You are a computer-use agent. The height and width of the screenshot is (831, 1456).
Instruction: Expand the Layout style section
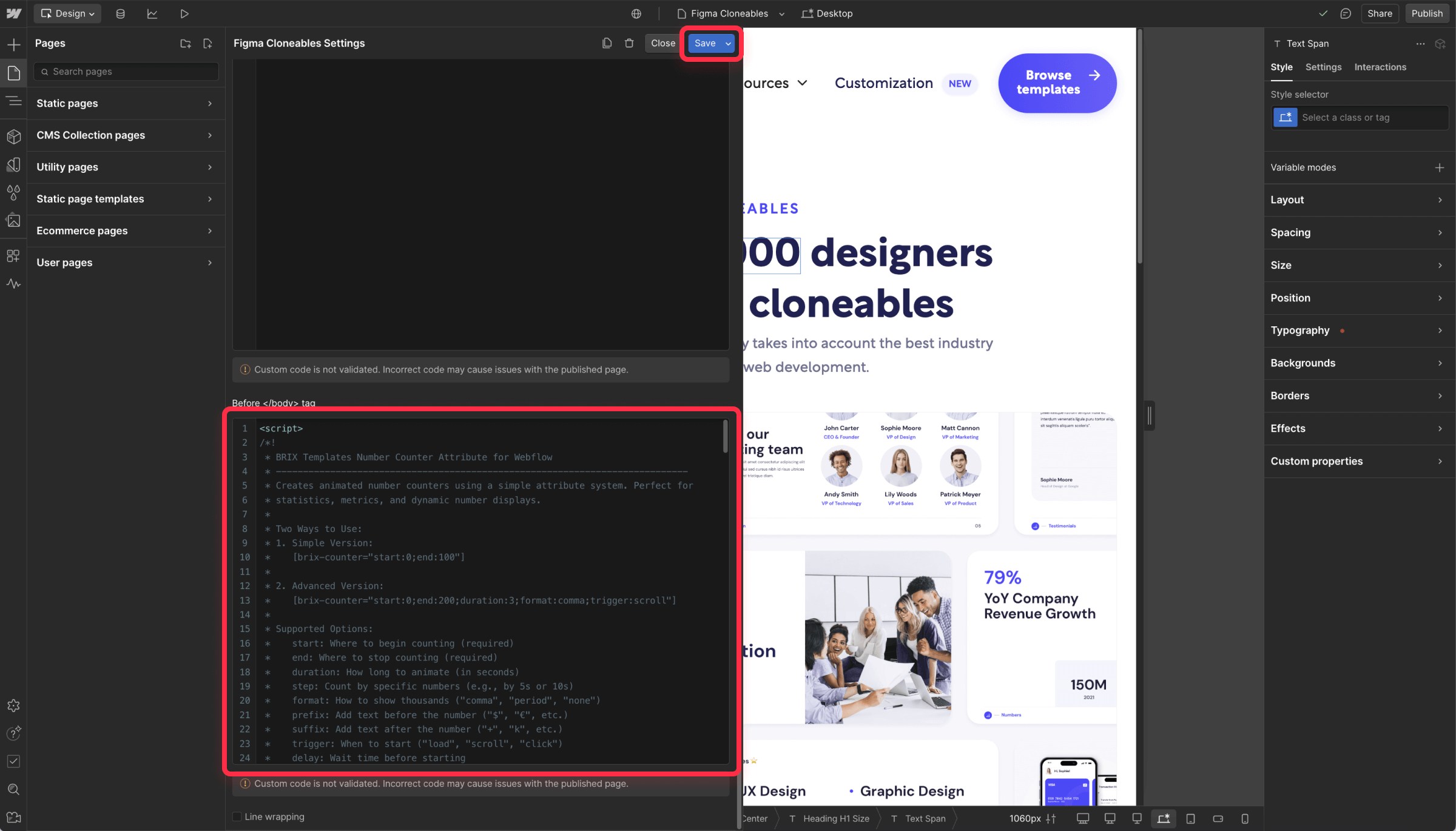click(x=1360, y=200)
